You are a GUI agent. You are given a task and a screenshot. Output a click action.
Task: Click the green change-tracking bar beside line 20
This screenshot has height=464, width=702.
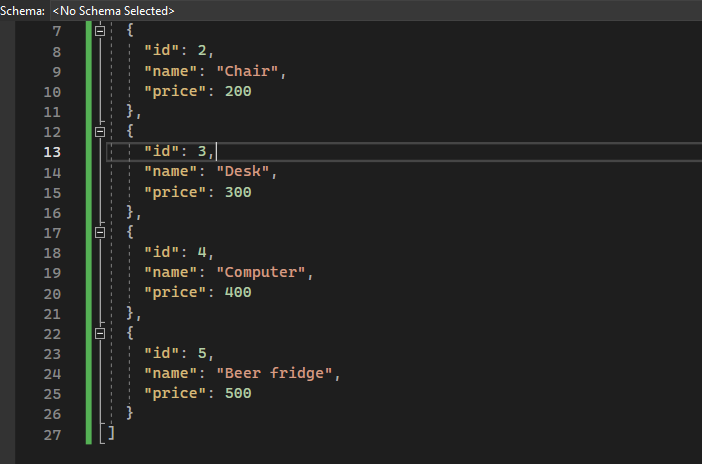[x=89, y=293]
